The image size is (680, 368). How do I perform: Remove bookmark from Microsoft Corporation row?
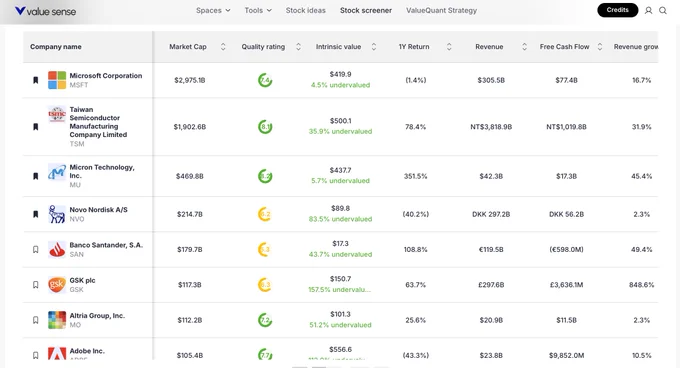point(36,80)
